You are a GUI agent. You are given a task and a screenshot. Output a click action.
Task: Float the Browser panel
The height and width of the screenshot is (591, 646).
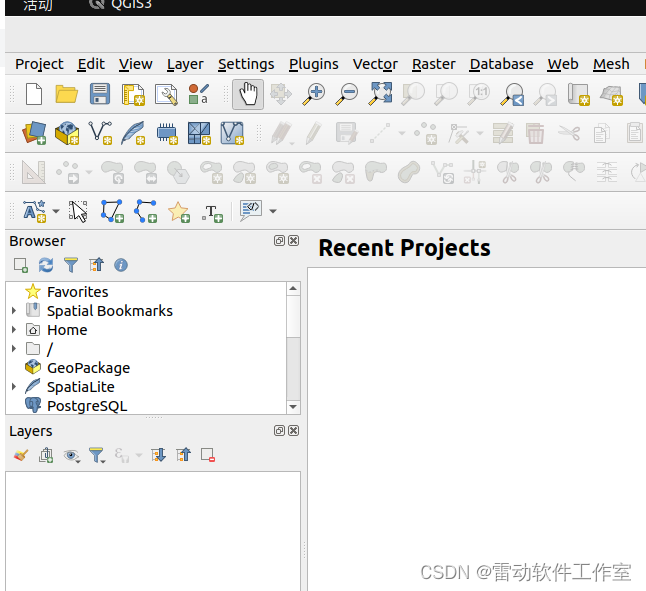click(x=279, y=241)
